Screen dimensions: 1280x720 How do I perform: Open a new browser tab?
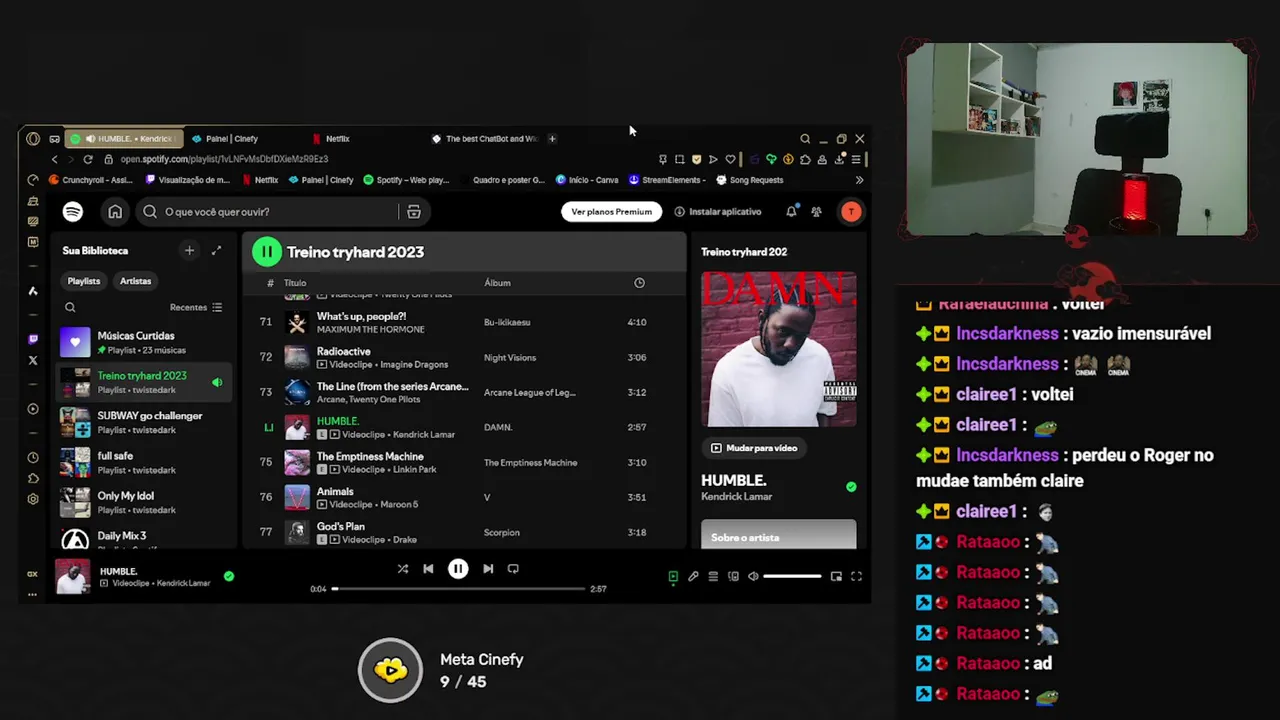tap(552, 139)
